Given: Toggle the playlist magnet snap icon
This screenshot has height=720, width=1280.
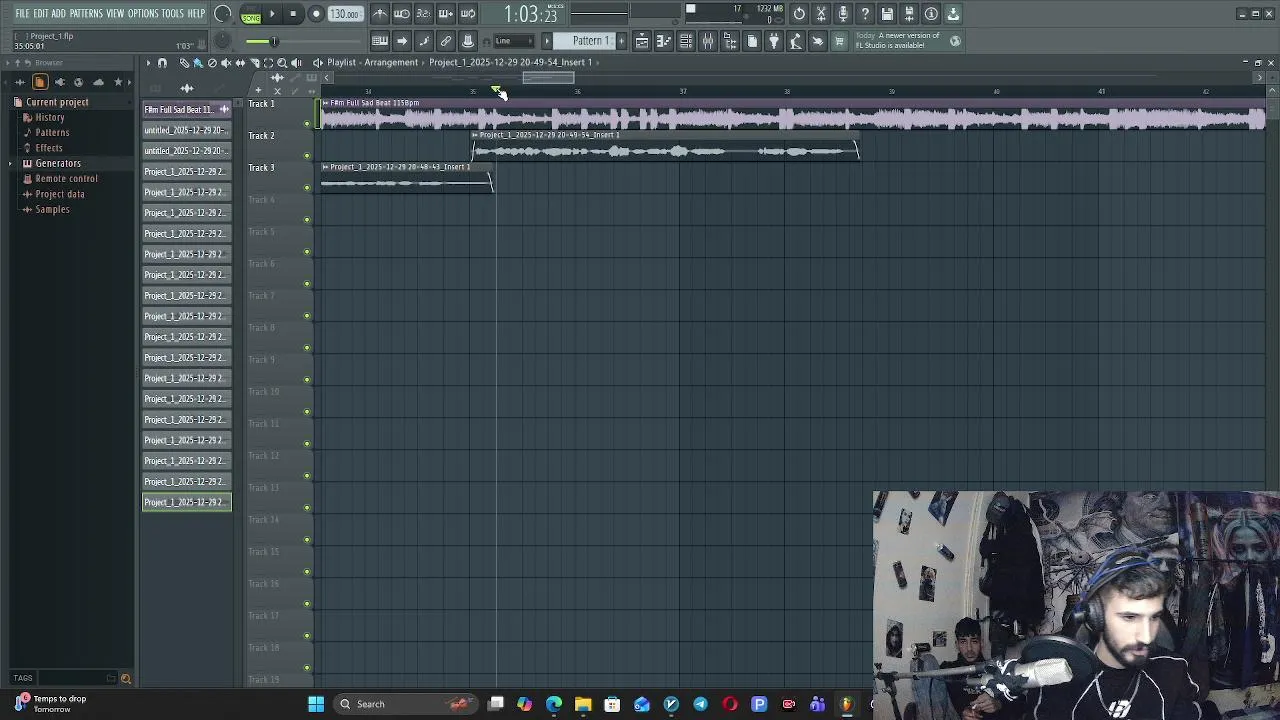Looking at the screenshot, I should tap(162, 63).
